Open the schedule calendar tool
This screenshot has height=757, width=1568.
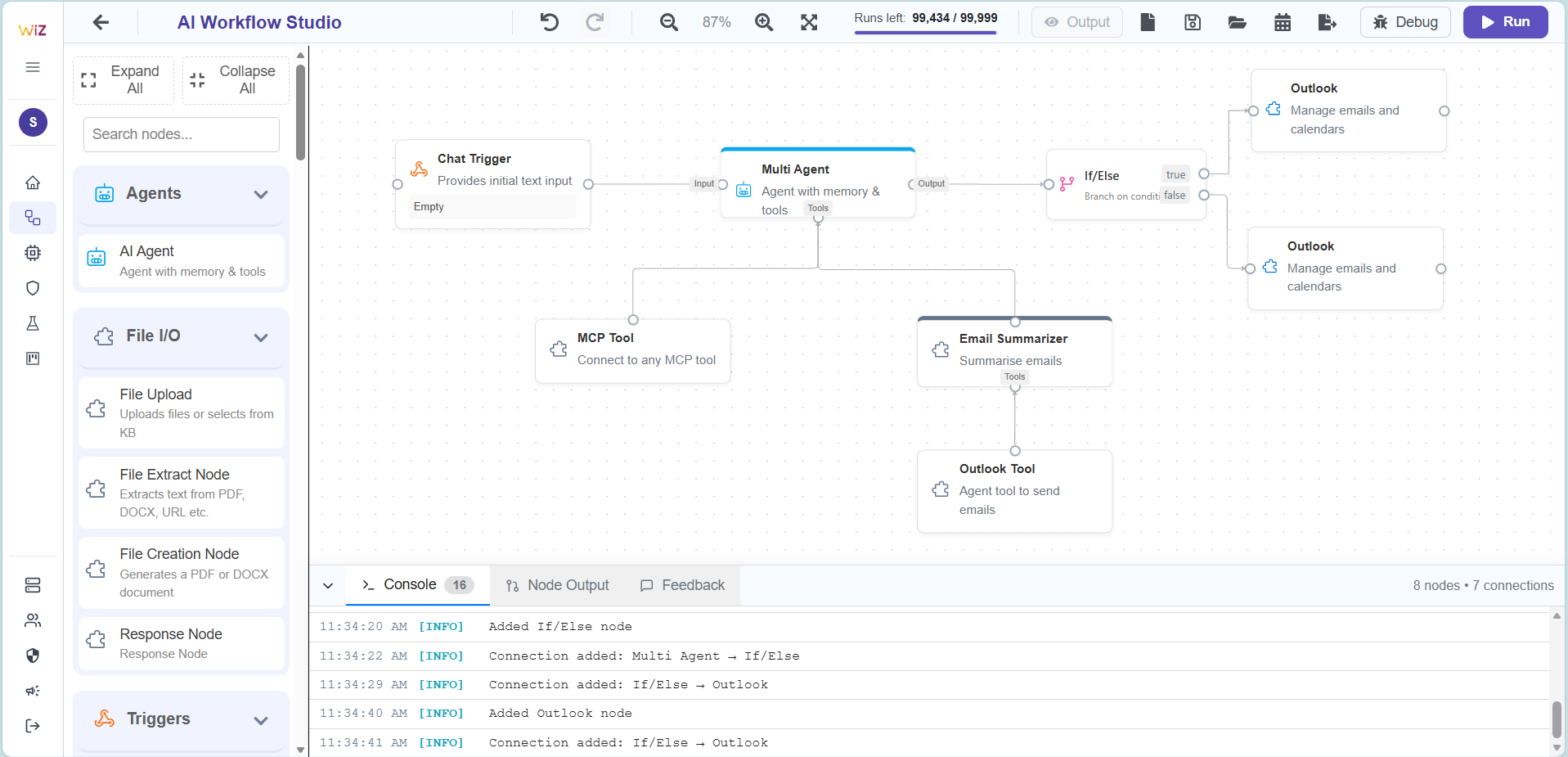[1282, 22]
